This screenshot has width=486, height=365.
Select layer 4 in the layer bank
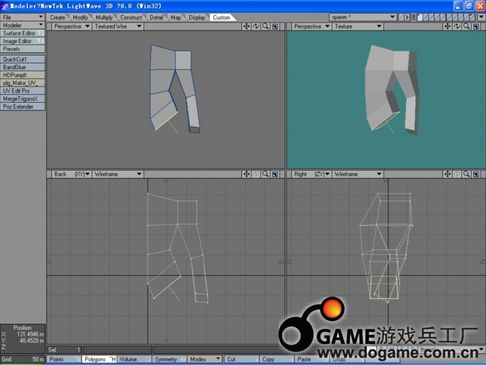point(437,17)
